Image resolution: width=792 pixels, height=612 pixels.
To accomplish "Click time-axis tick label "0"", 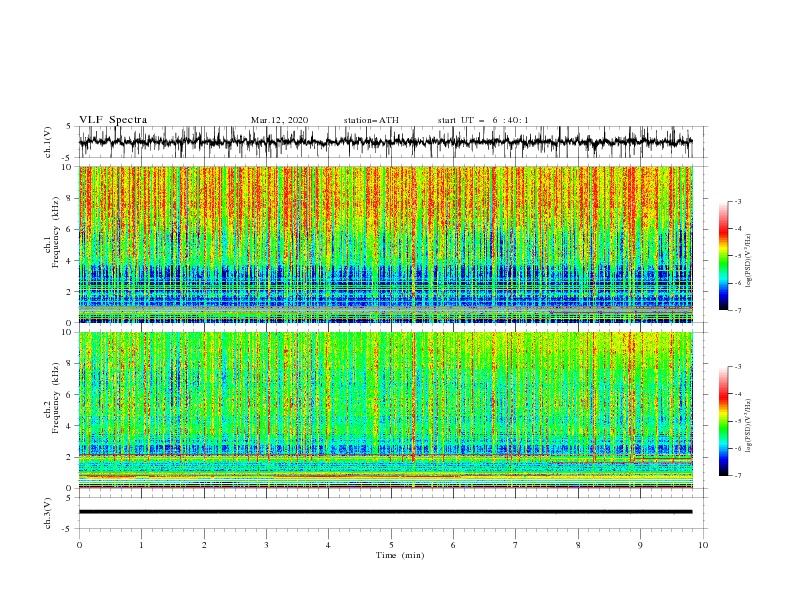I will 79,545.
